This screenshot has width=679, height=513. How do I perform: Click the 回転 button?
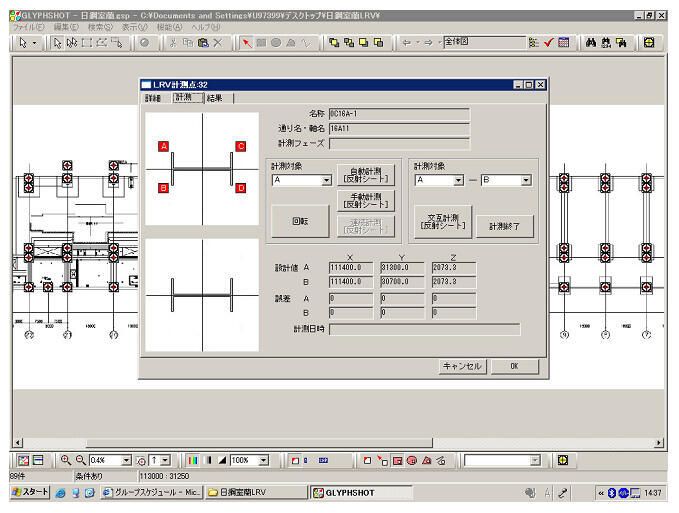[x=300, y=222]
